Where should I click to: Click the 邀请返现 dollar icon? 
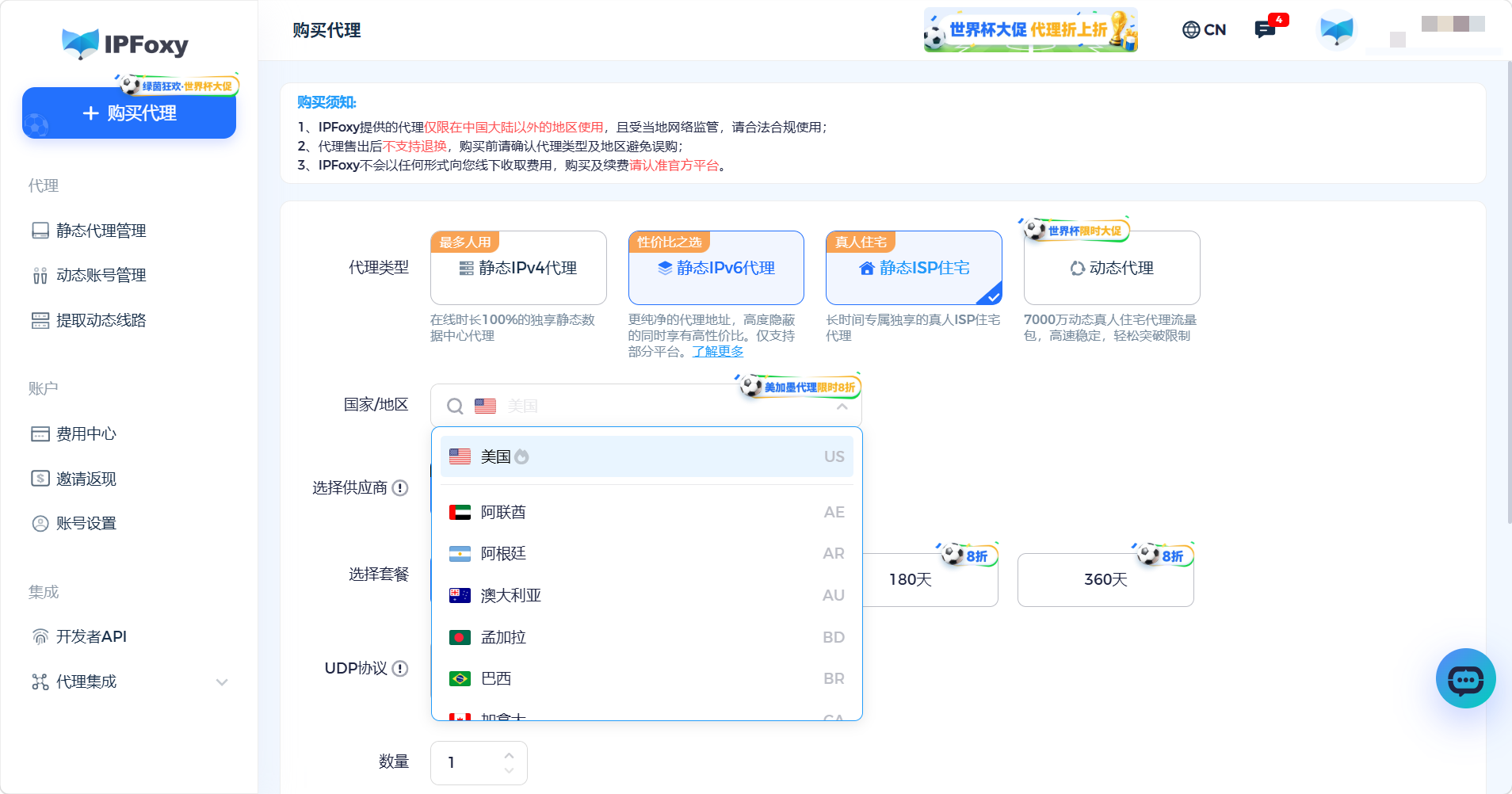pos(40,479)
